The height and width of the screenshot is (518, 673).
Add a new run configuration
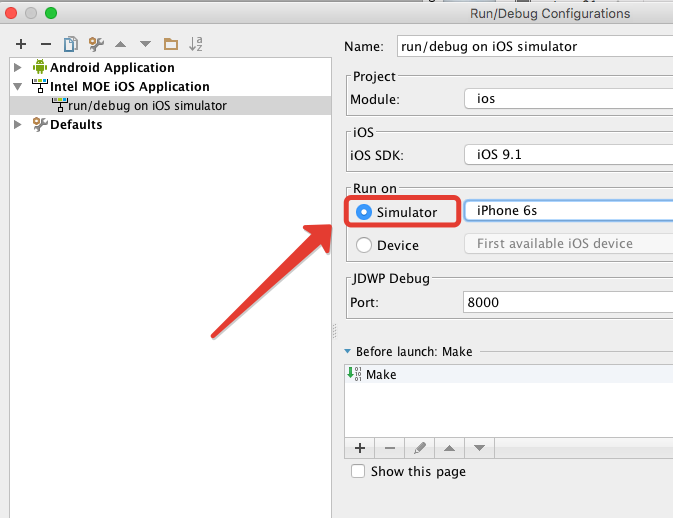tap(21, 44)
